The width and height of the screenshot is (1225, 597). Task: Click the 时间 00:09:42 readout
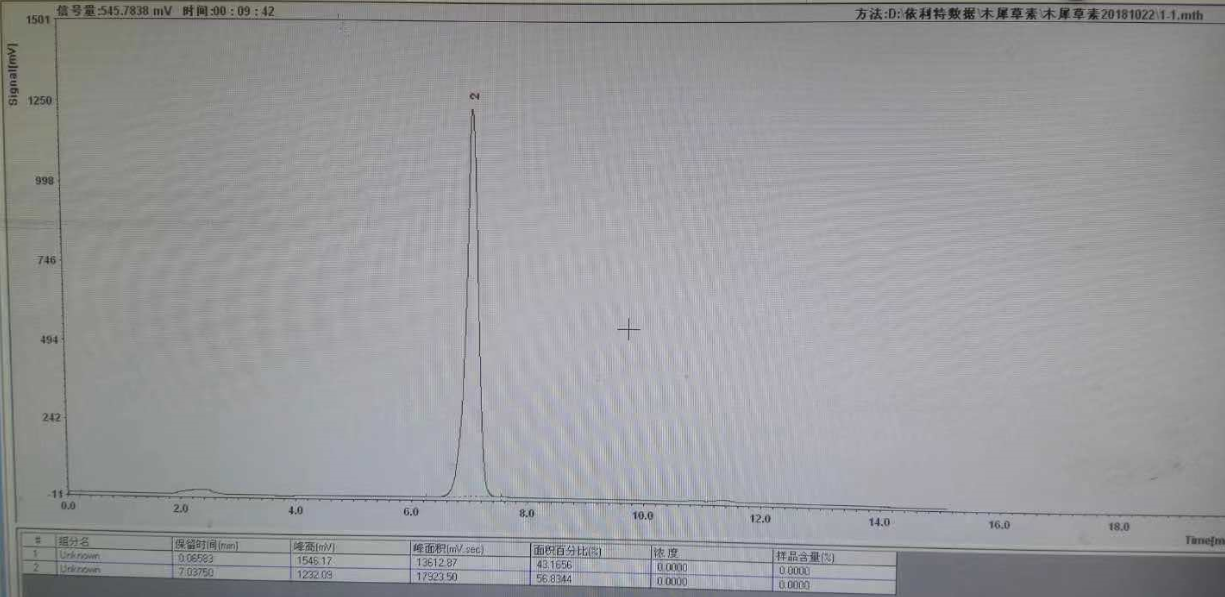tap(228, 11)
